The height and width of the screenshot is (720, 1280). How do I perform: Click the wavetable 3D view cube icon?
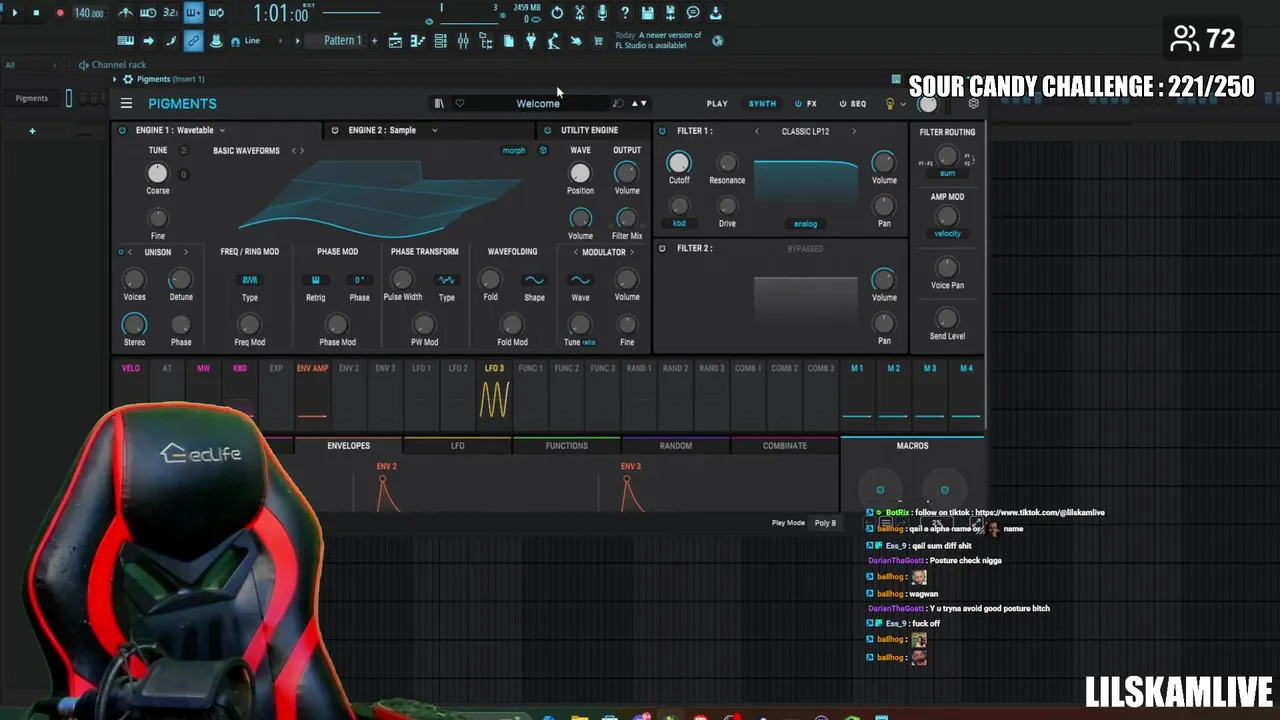543,150
